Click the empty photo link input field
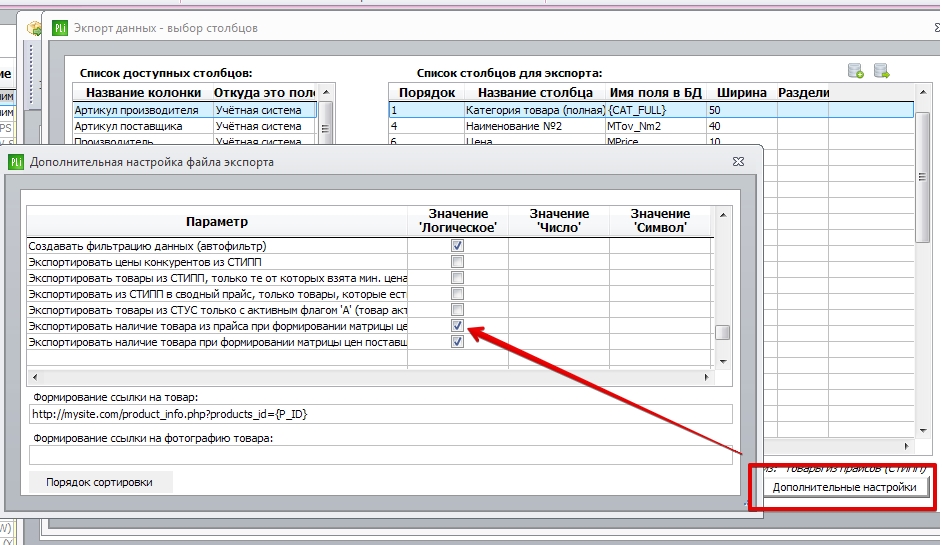Screen dimensions: 942x545 380,455
